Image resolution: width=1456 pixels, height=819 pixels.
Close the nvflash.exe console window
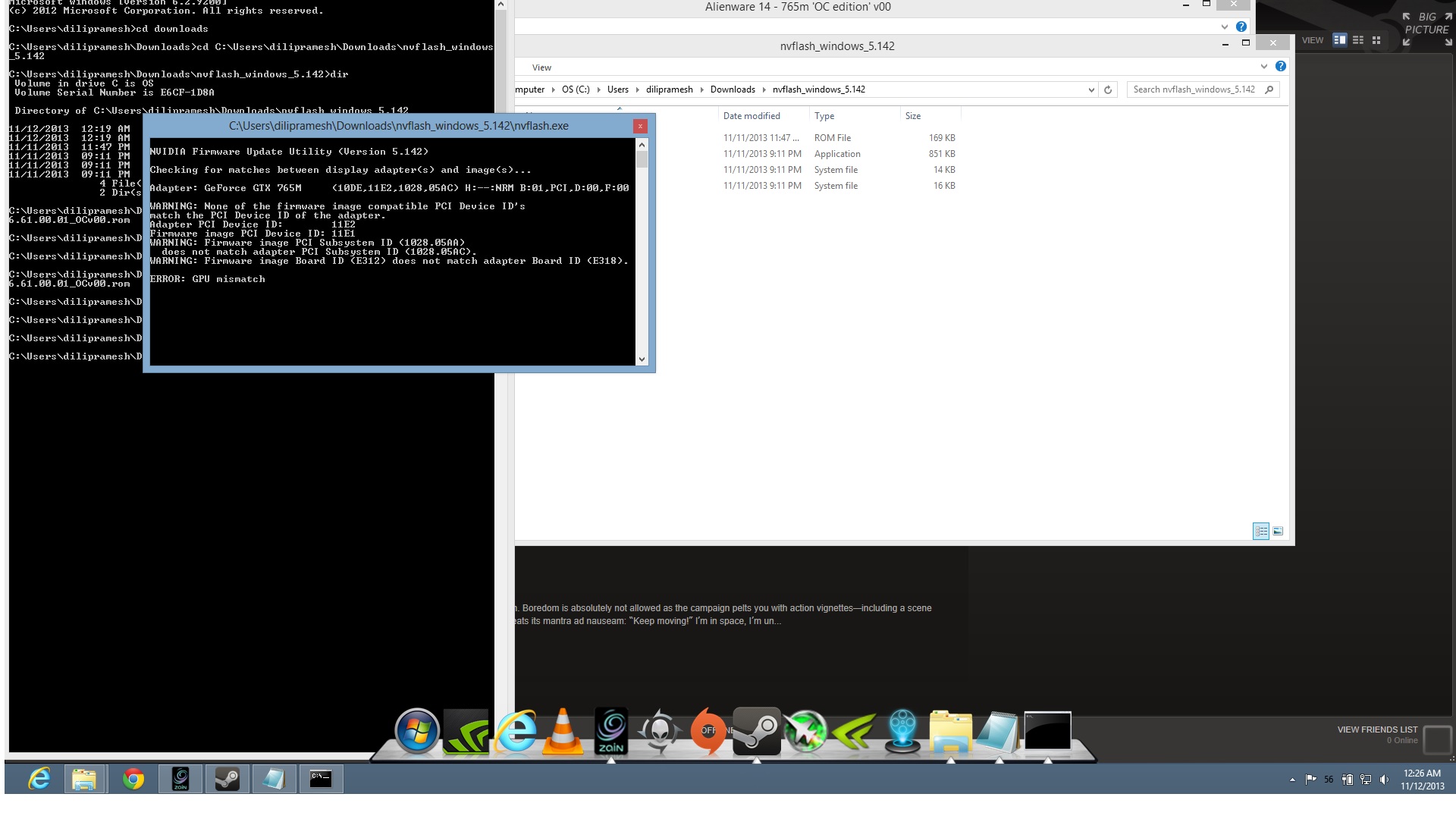point(640,126)
